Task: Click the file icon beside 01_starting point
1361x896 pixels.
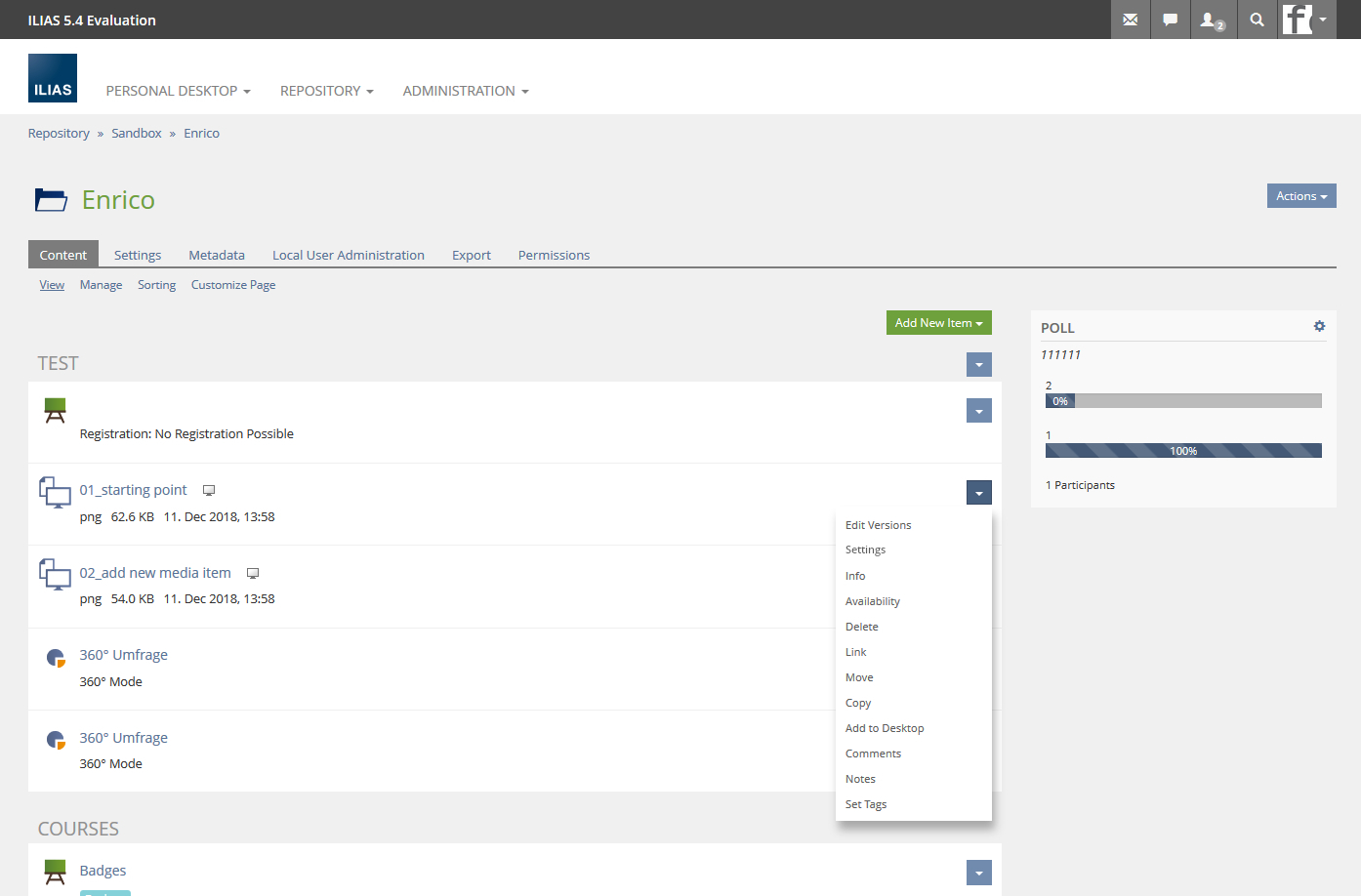Action: pyautogui.click(x=55, y=492)
